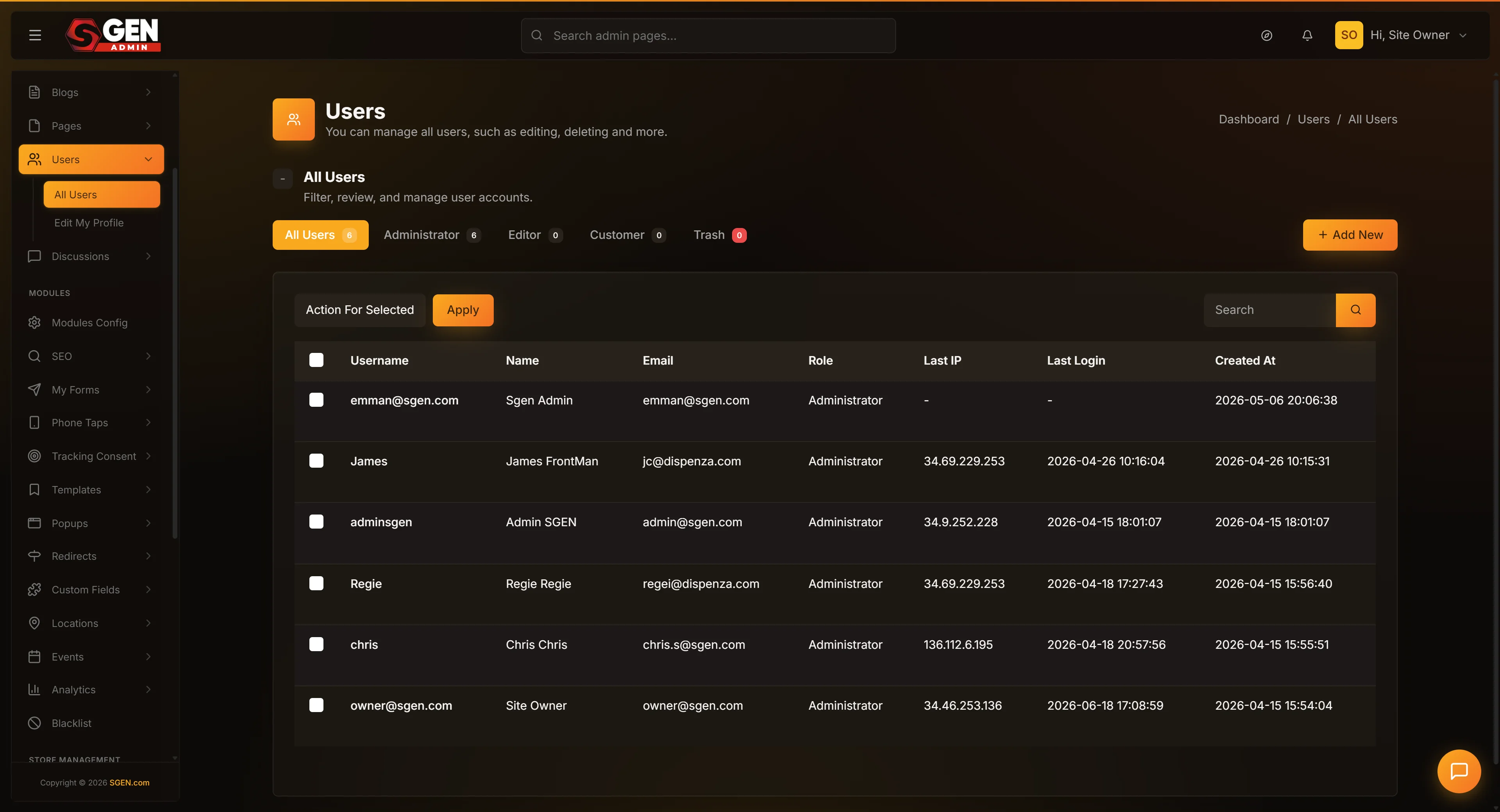Click the Popups window icon

tap(34, 523)
